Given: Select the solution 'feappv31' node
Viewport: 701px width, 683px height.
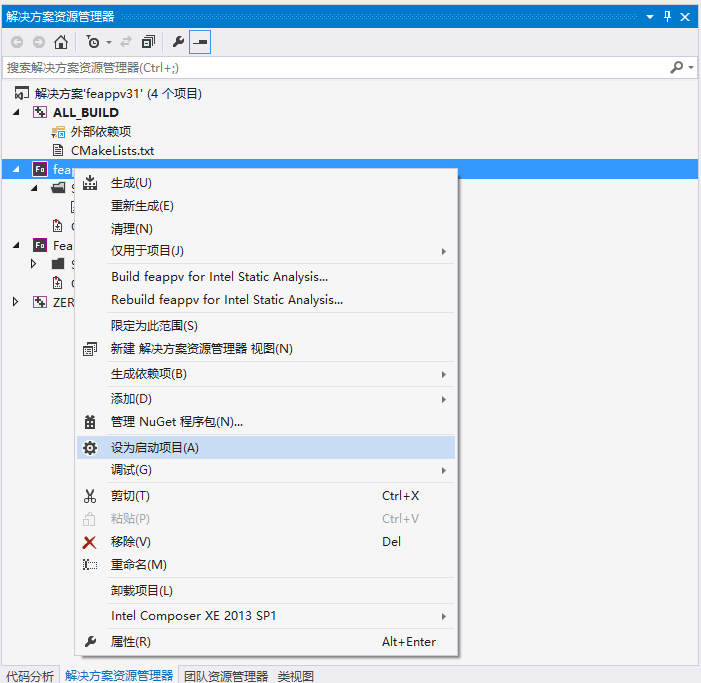Looking at the screenshot, I should [x=118, y=93].
